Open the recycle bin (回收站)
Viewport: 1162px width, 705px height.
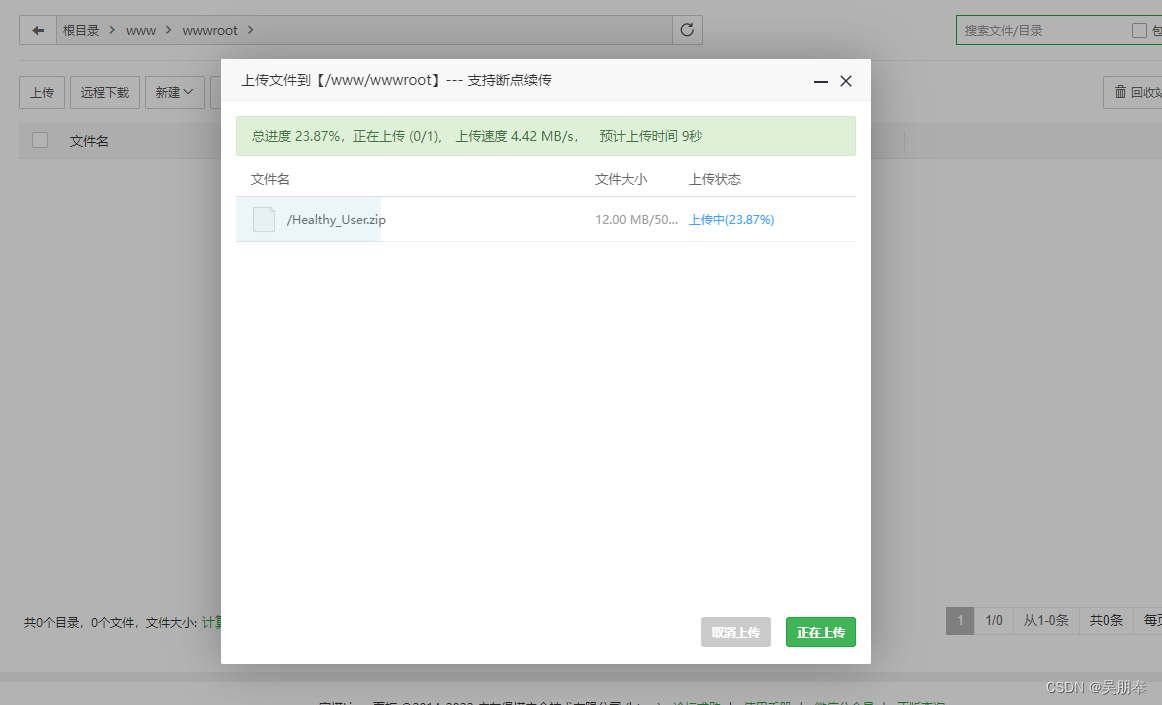click(x=1136, y=93)
